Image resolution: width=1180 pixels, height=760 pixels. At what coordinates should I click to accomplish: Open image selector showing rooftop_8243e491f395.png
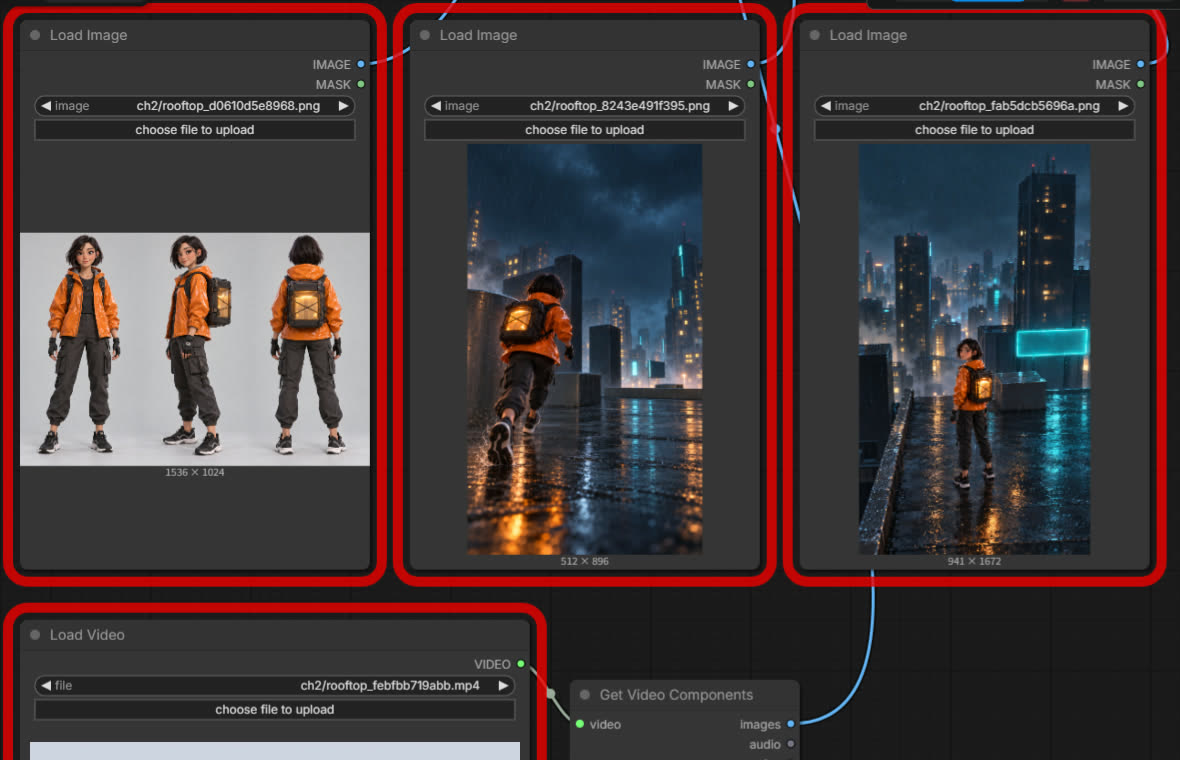[585, 106]
